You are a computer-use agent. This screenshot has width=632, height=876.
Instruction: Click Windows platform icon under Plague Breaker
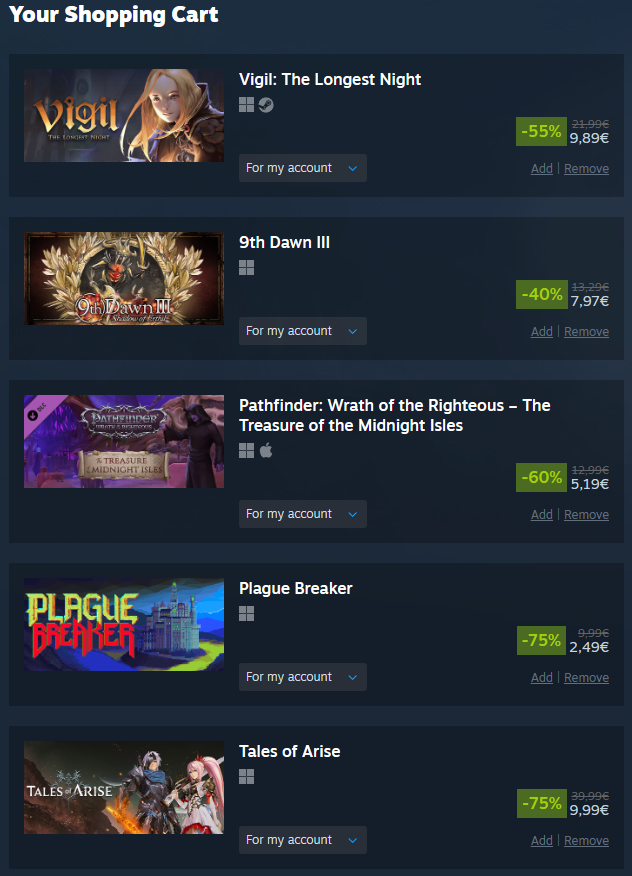tap(246, 613)
